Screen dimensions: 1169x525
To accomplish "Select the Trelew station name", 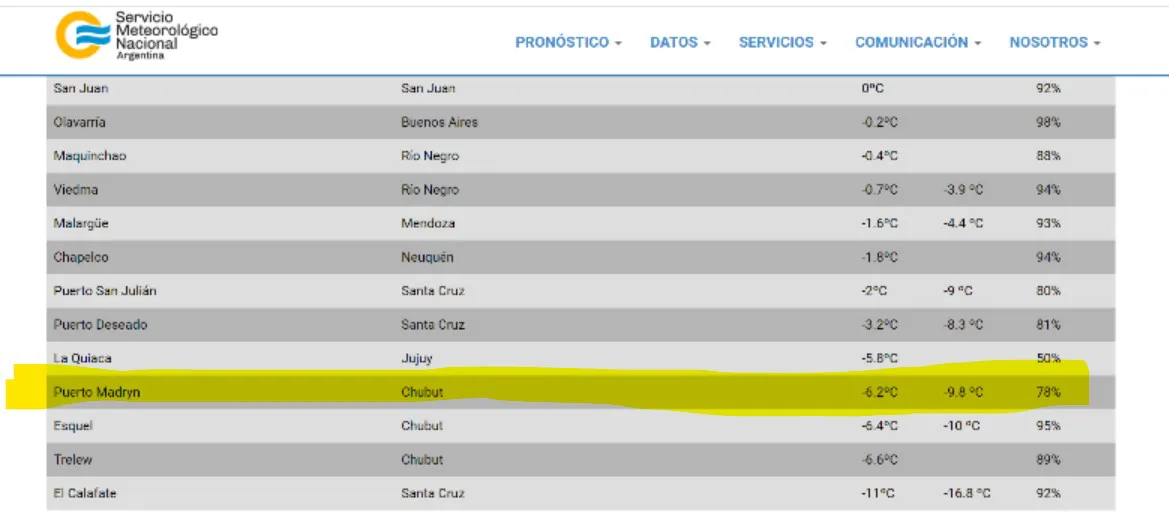I will coord(73,460).
